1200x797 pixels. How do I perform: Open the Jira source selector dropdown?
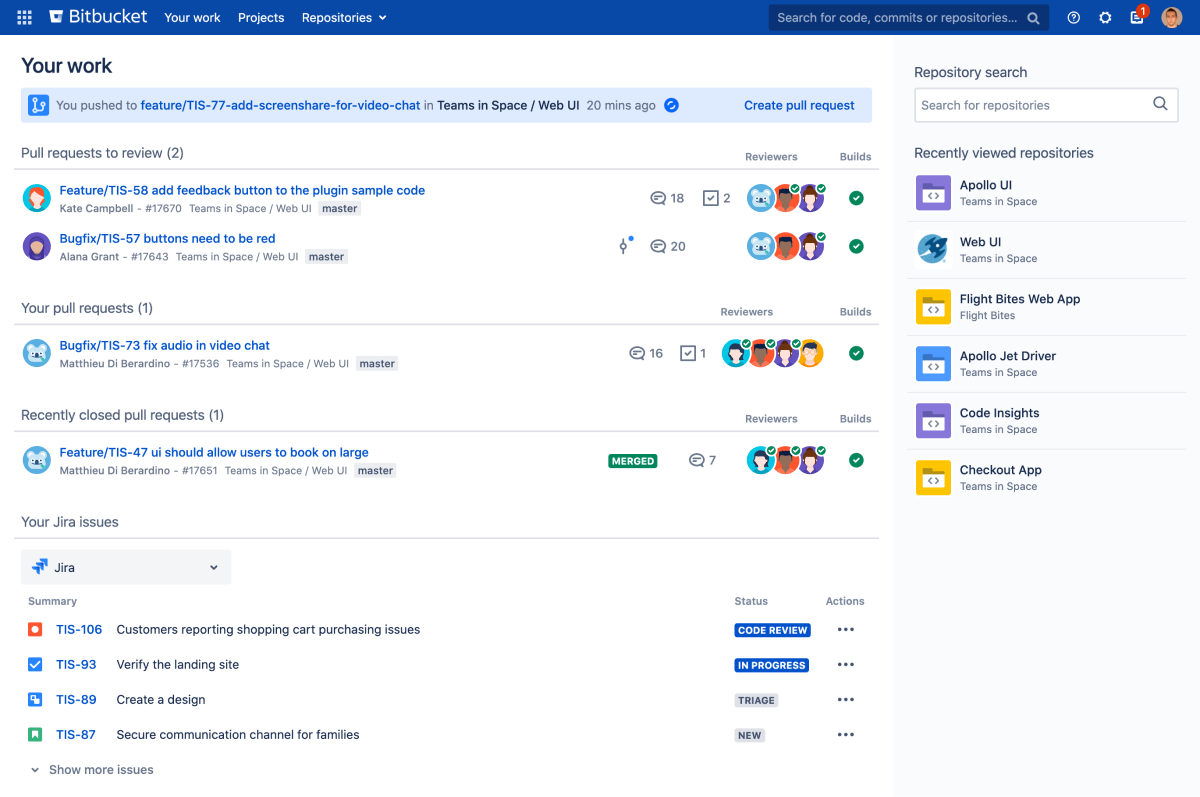pyautogui.click(x=125, y=566)
